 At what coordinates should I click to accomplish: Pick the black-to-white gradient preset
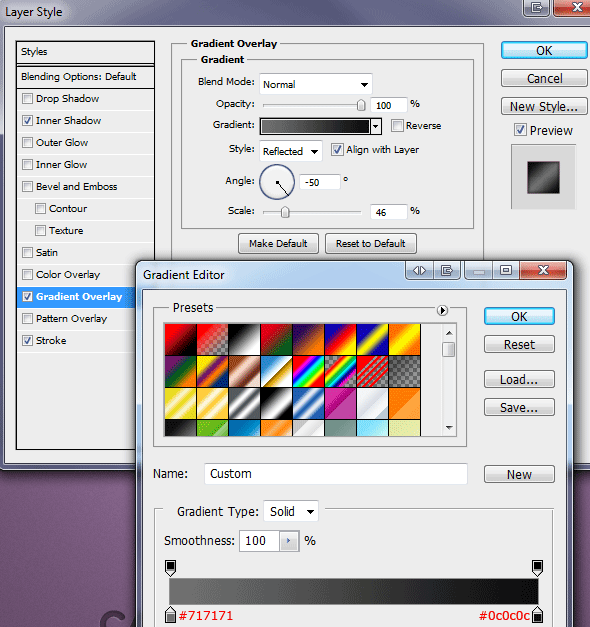244,340
